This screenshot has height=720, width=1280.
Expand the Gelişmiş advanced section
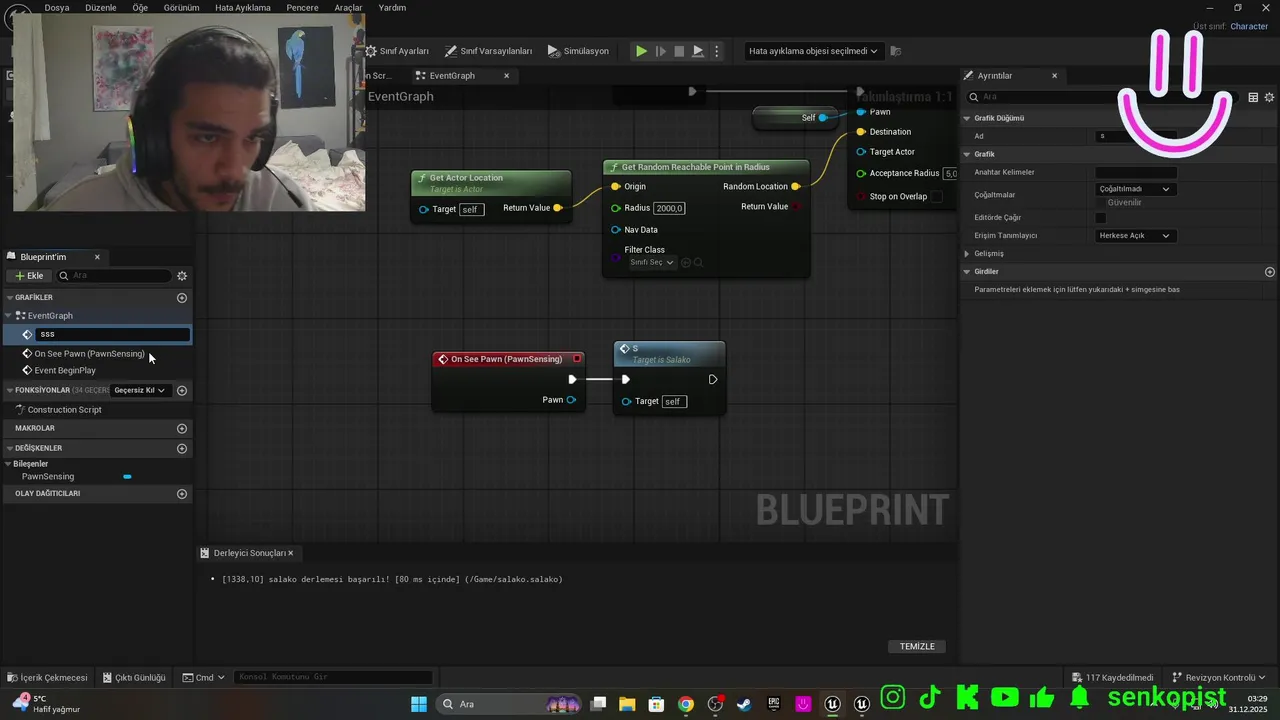[967, 254]
